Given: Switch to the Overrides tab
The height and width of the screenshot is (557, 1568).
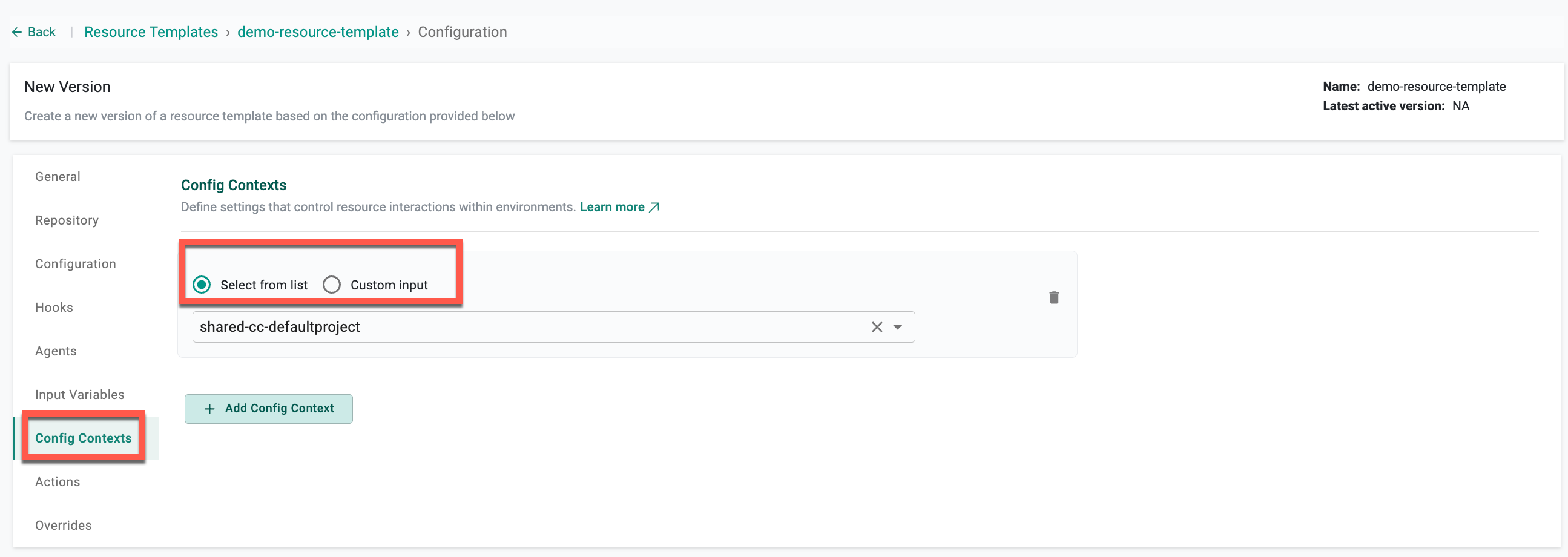Looking at the screenshot, I should coord(64,526).
